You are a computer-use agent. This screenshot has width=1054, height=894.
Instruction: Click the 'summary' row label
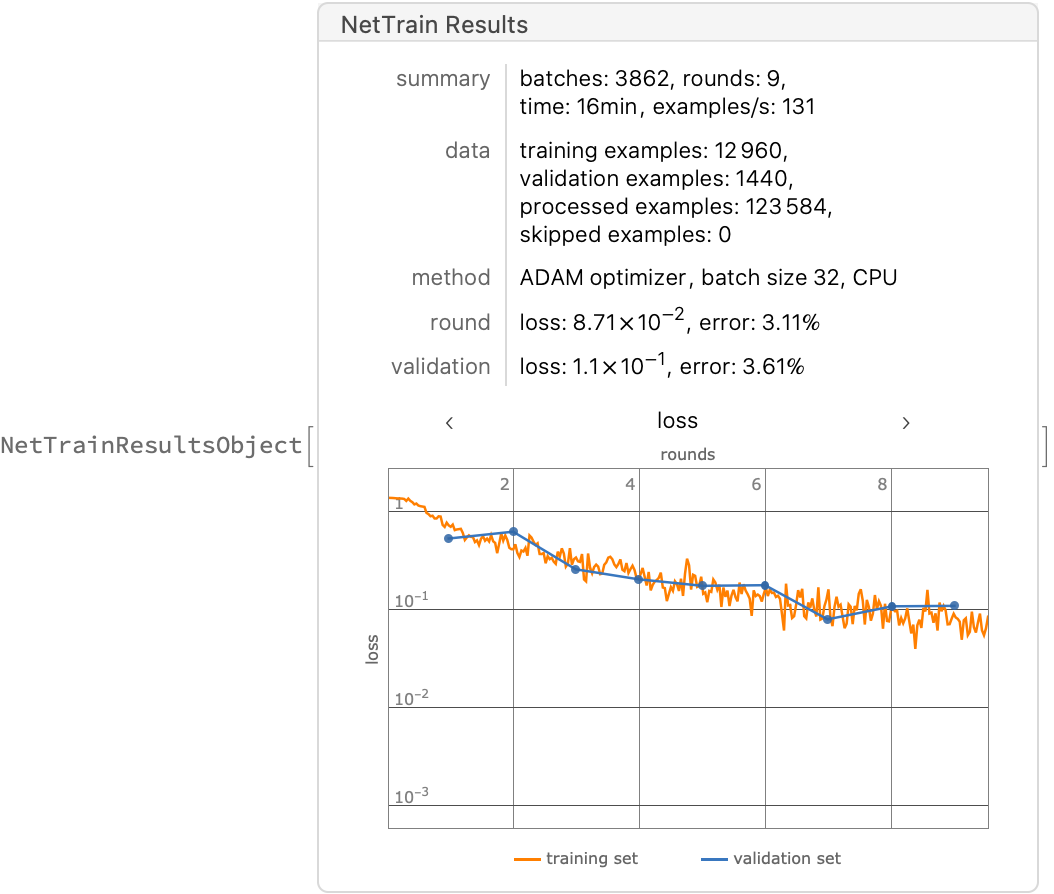click(443, 79)
